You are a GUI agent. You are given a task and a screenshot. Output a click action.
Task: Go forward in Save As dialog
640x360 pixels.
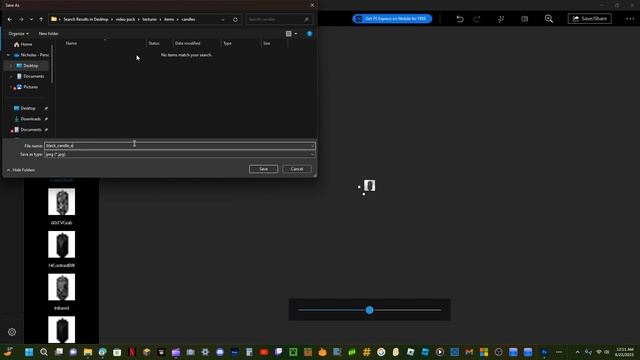[21, 19]
